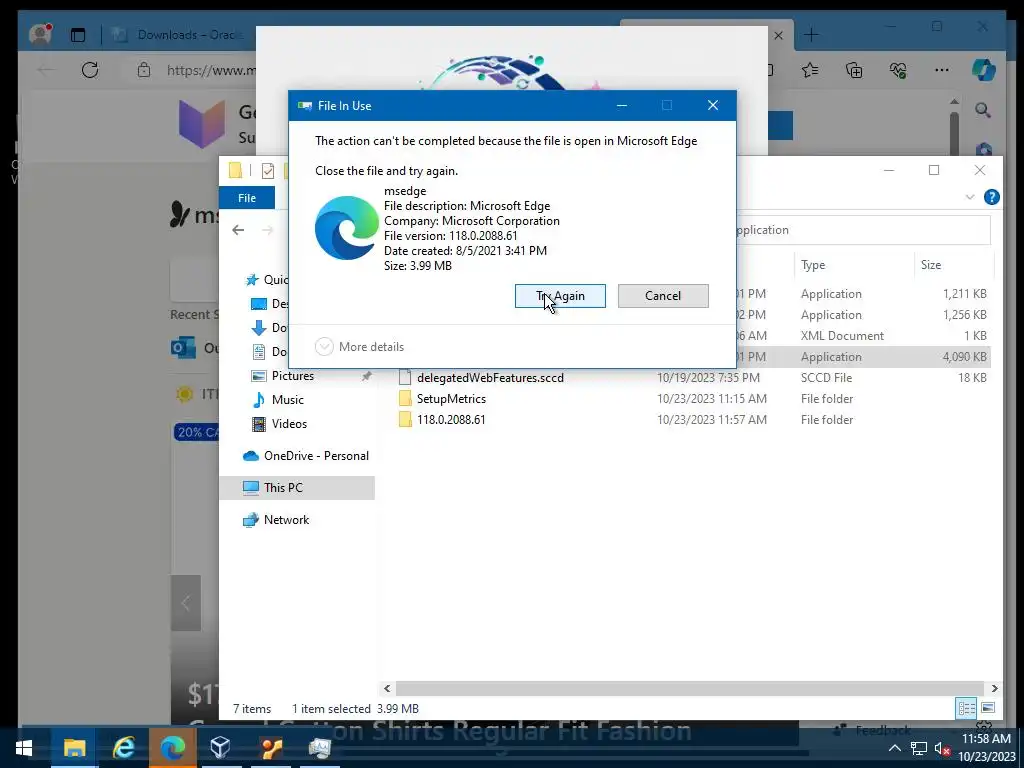Refresh the page in Edge browser
The image size is (1024, 768).
90,70
